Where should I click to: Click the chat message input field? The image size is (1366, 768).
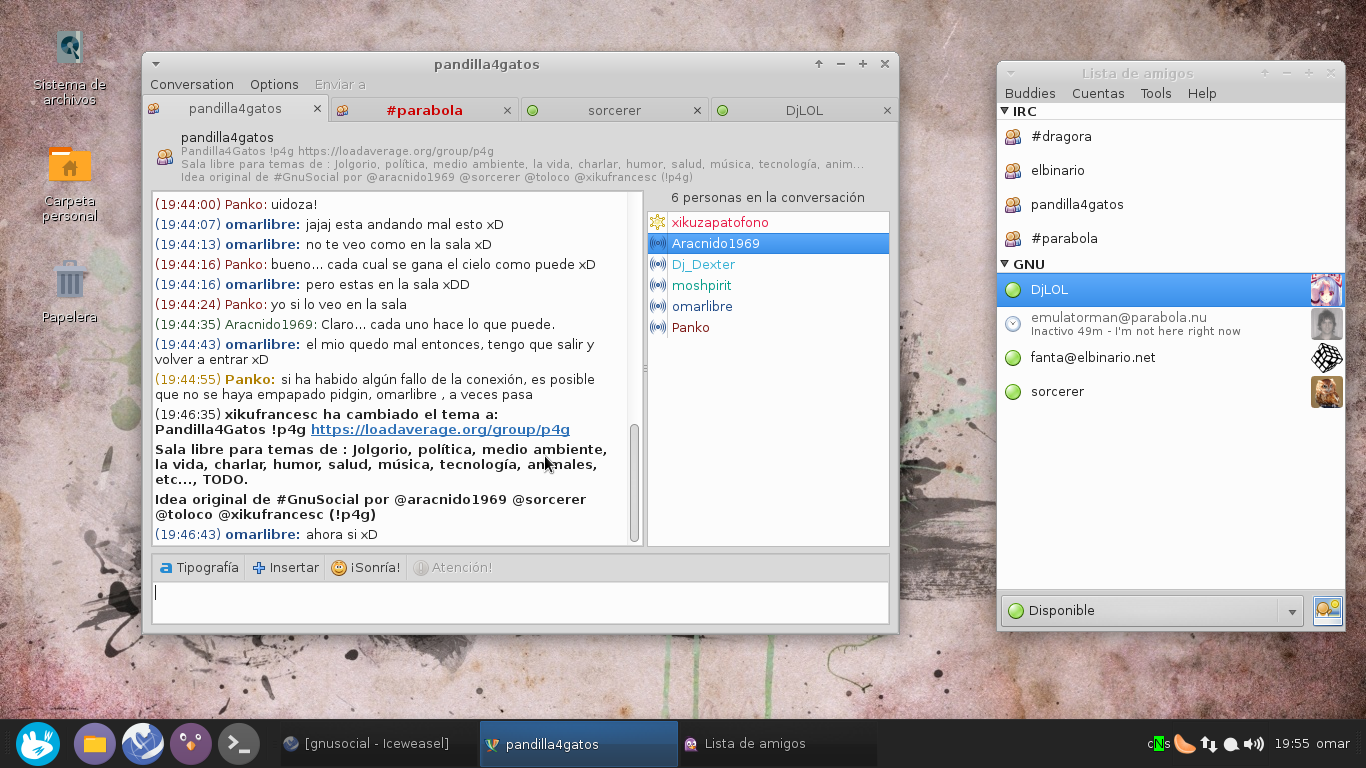click(520, 602)
